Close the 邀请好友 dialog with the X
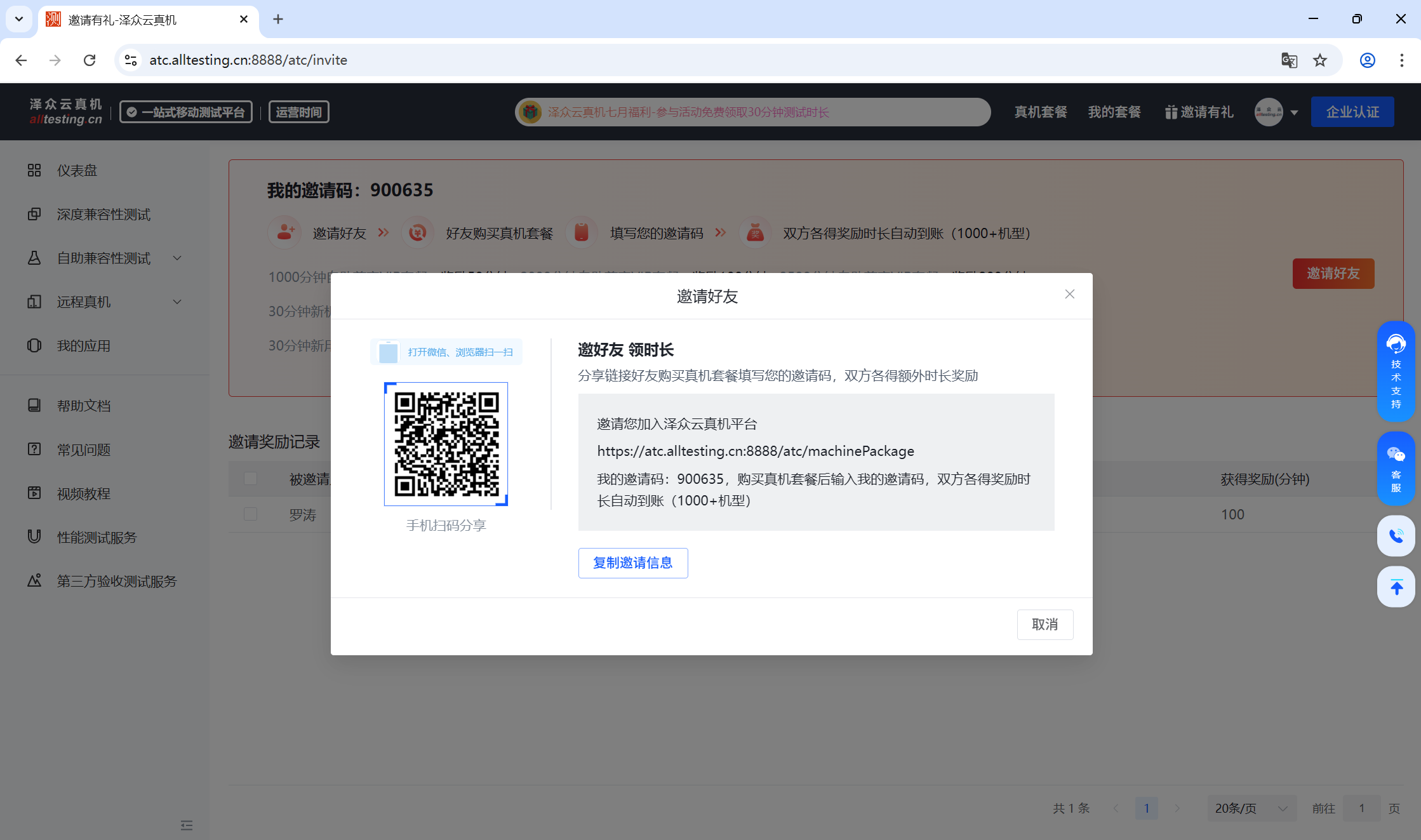The height and width of the screenshot is (840, 1421). click(1070, 294)
